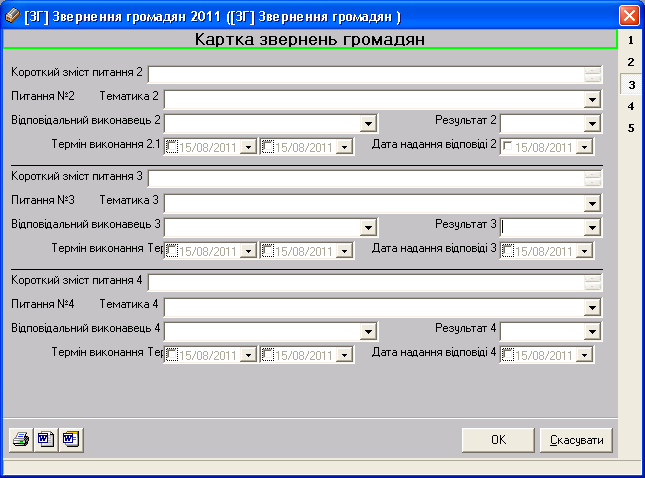Enable first Термін виконання checkbox in question 3 block
The height and width of the screenshot is (478, 645).
172,251
